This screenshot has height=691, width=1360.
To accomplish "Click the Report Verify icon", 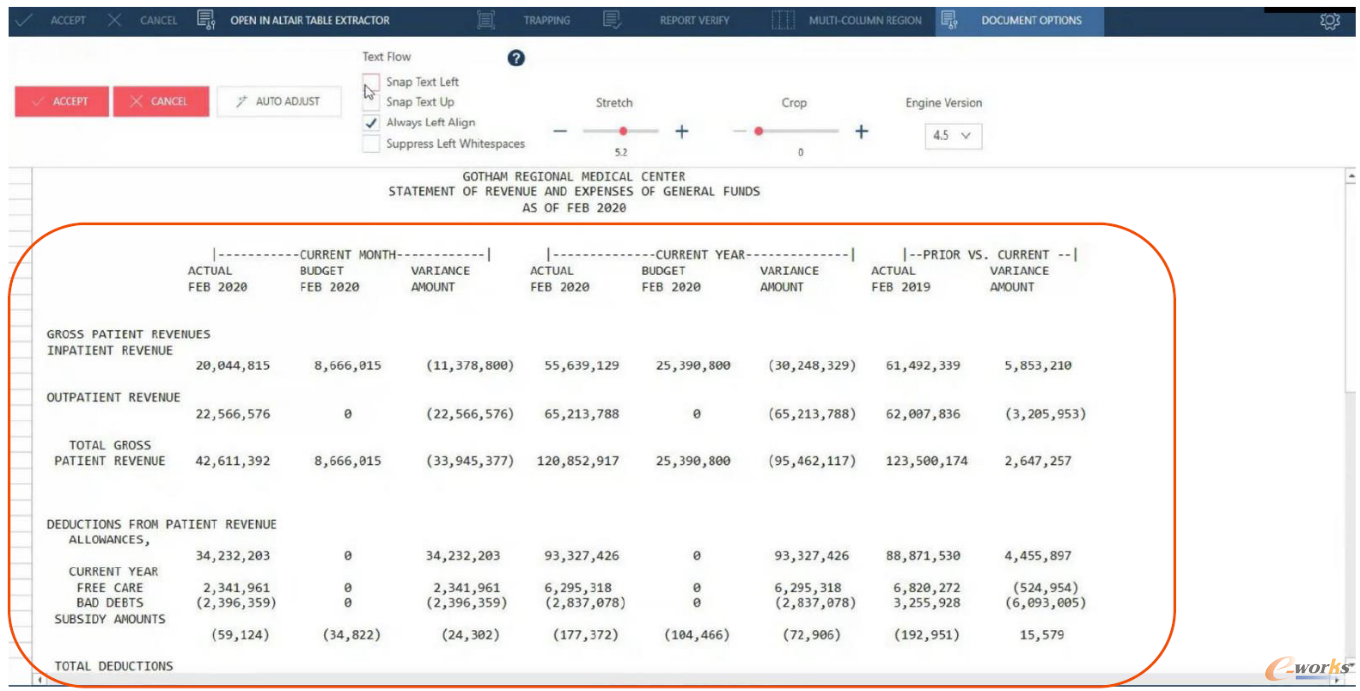I will (612, 20).
